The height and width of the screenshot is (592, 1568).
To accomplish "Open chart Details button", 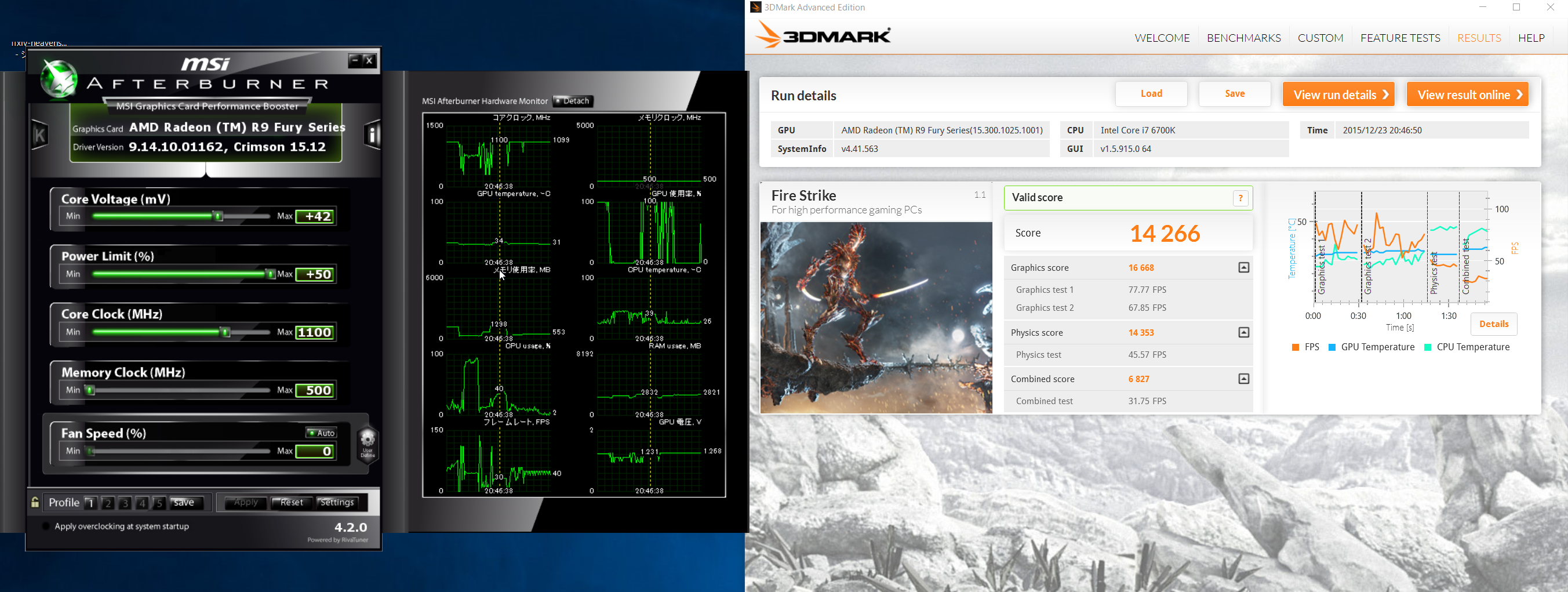I will [1493, 324].
